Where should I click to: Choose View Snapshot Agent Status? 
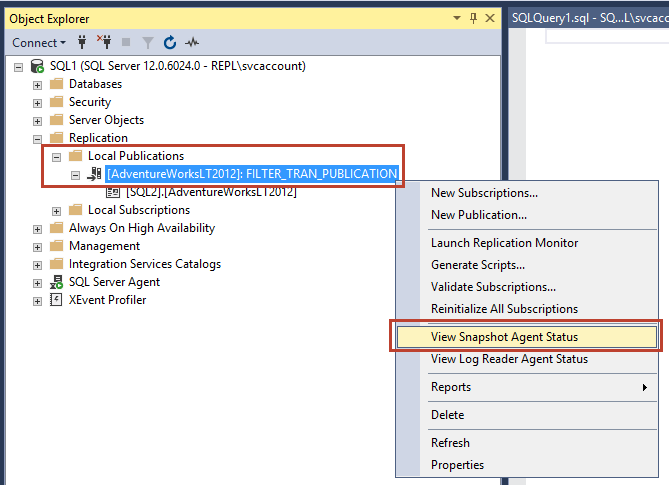(504, 337)
